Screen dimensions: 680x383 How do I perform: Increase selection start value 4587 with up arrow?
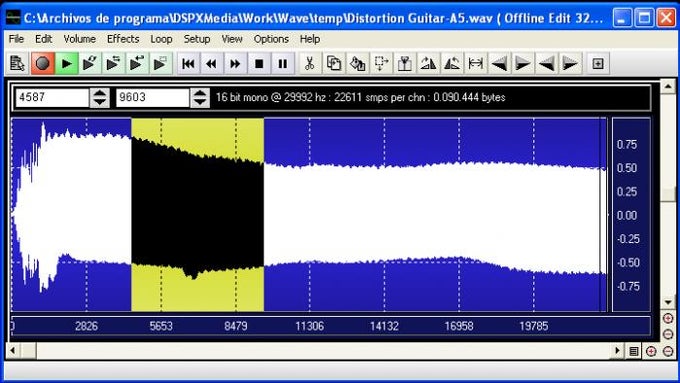pos(99,93)
